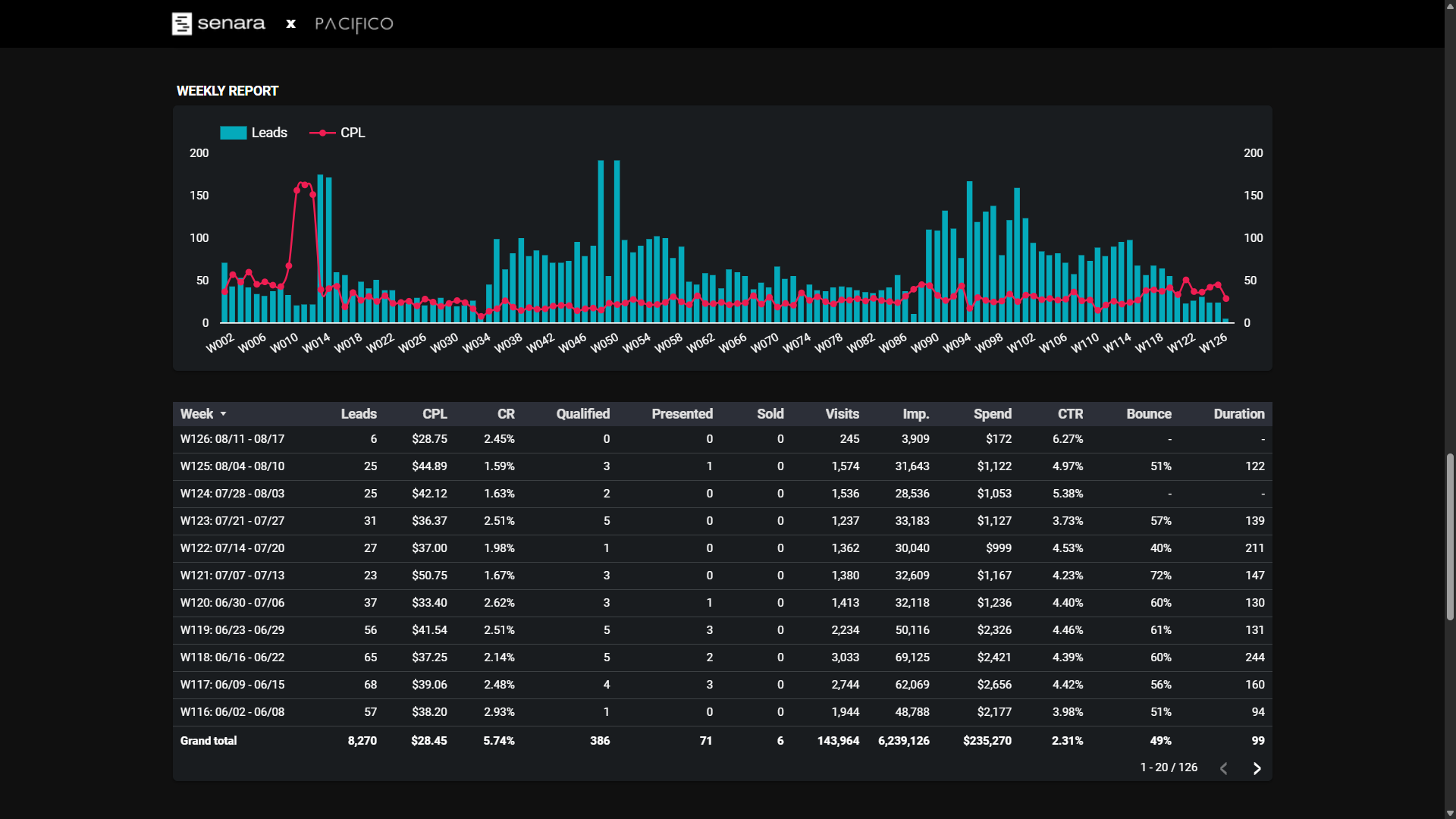Sort by CPL column header
This screenshot has width=1456, height=819.
tap(435, 414)
